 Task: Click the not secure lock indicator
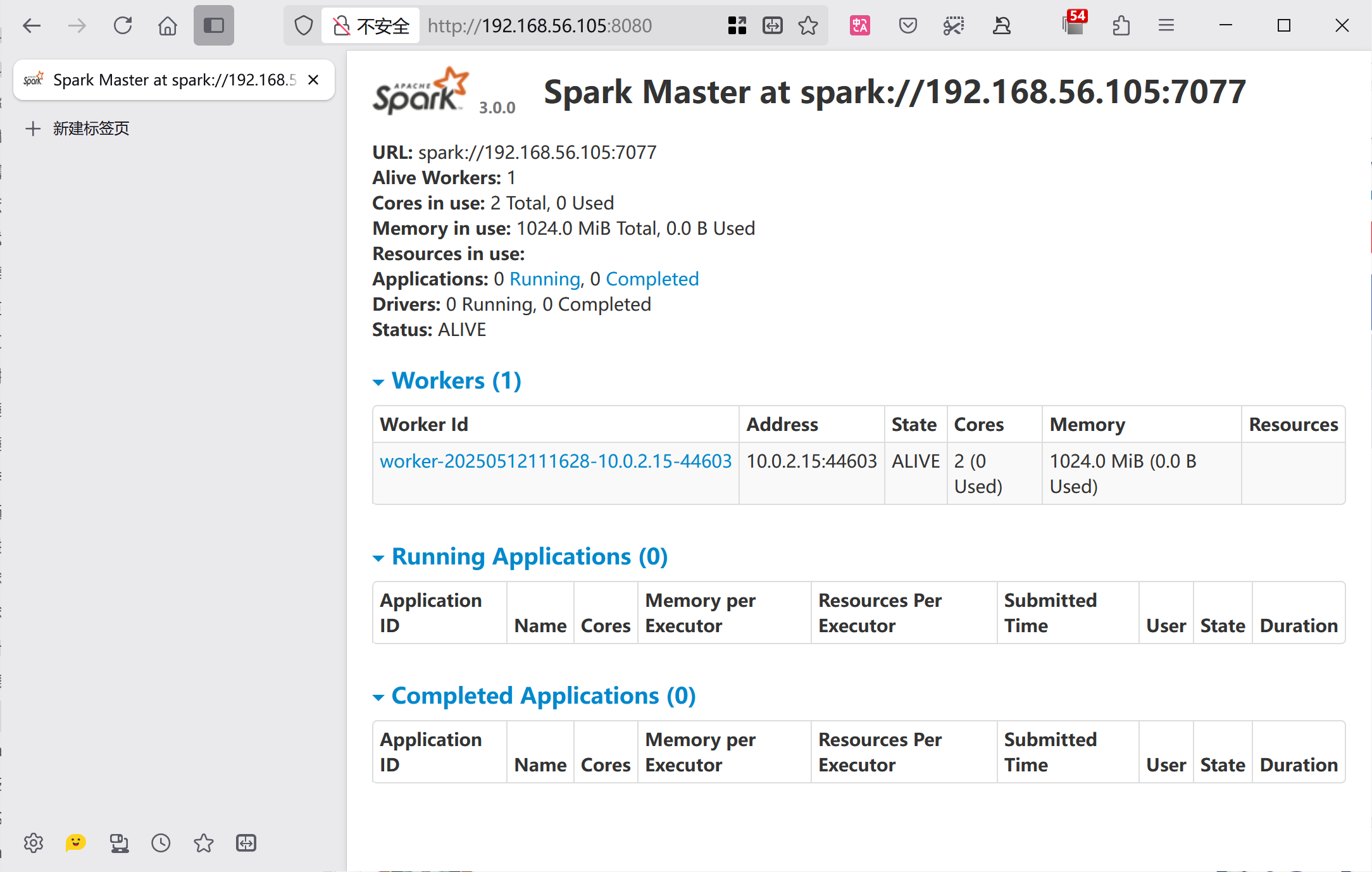pyautogui.click(x=371, y=26)
